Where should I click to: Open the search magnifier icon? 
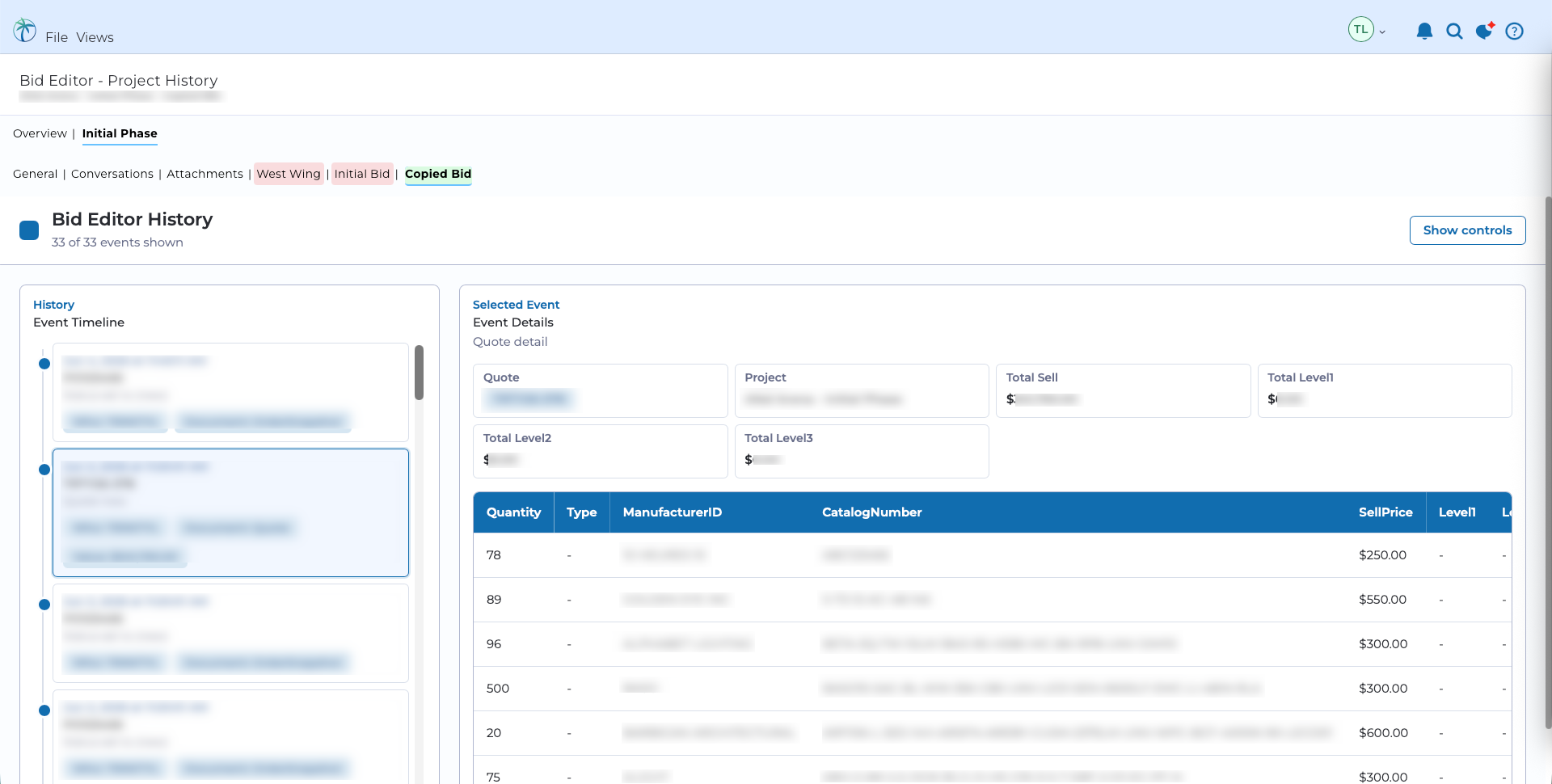click(x=1454, y=32)
